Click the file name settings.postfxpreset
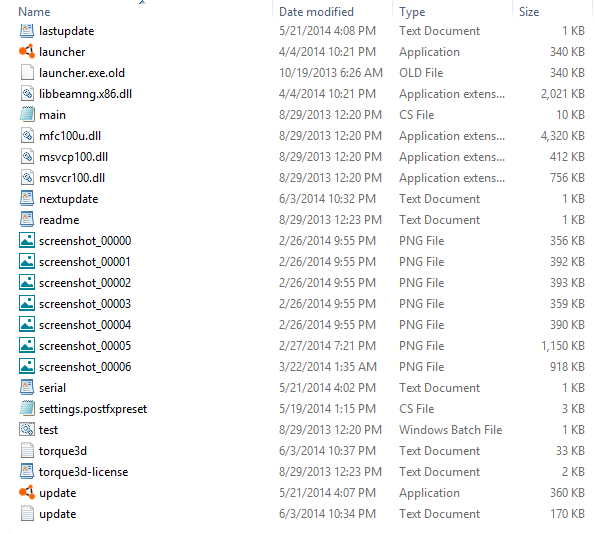This screenshot has width=595, height=534. pos(93,409)
